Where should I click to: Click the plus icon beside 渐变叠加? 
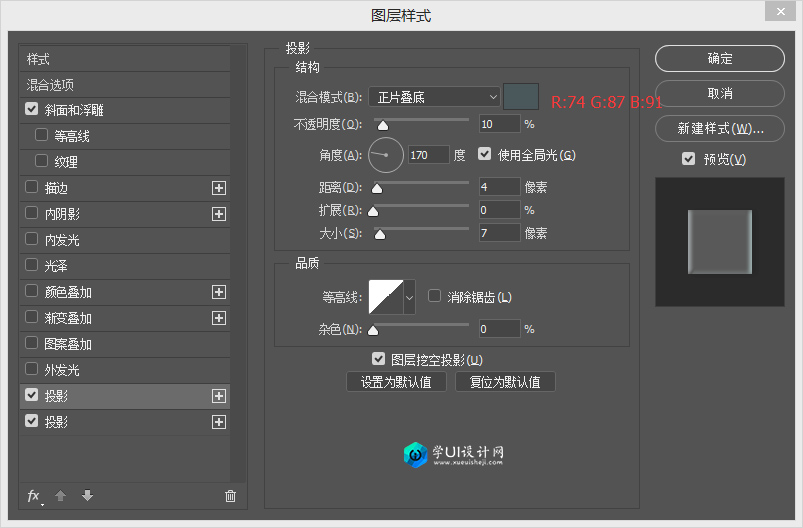pos(219,318)
